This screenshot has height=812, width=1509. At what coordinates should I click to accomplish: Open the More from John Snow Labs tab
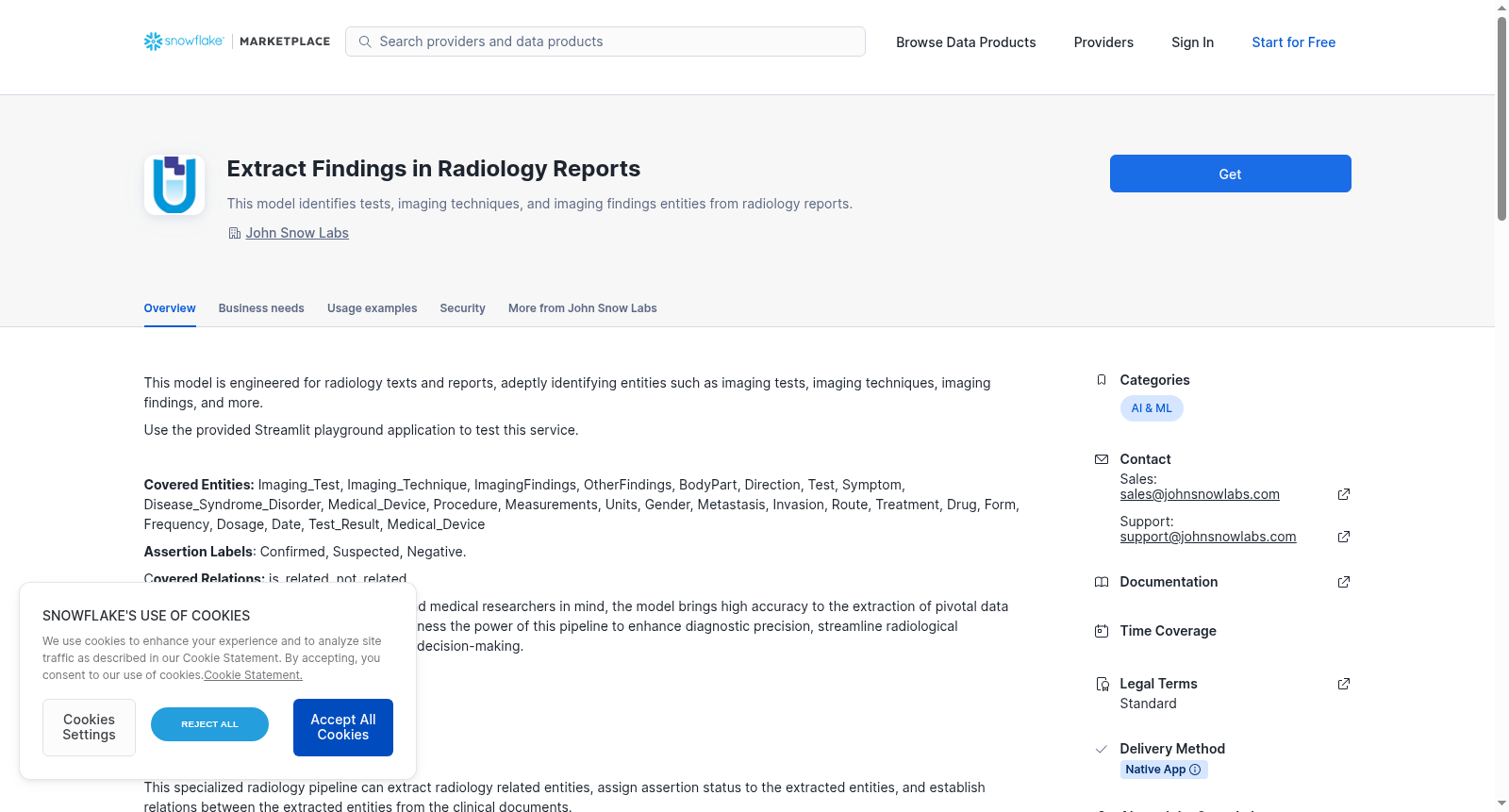pos(583,308)
